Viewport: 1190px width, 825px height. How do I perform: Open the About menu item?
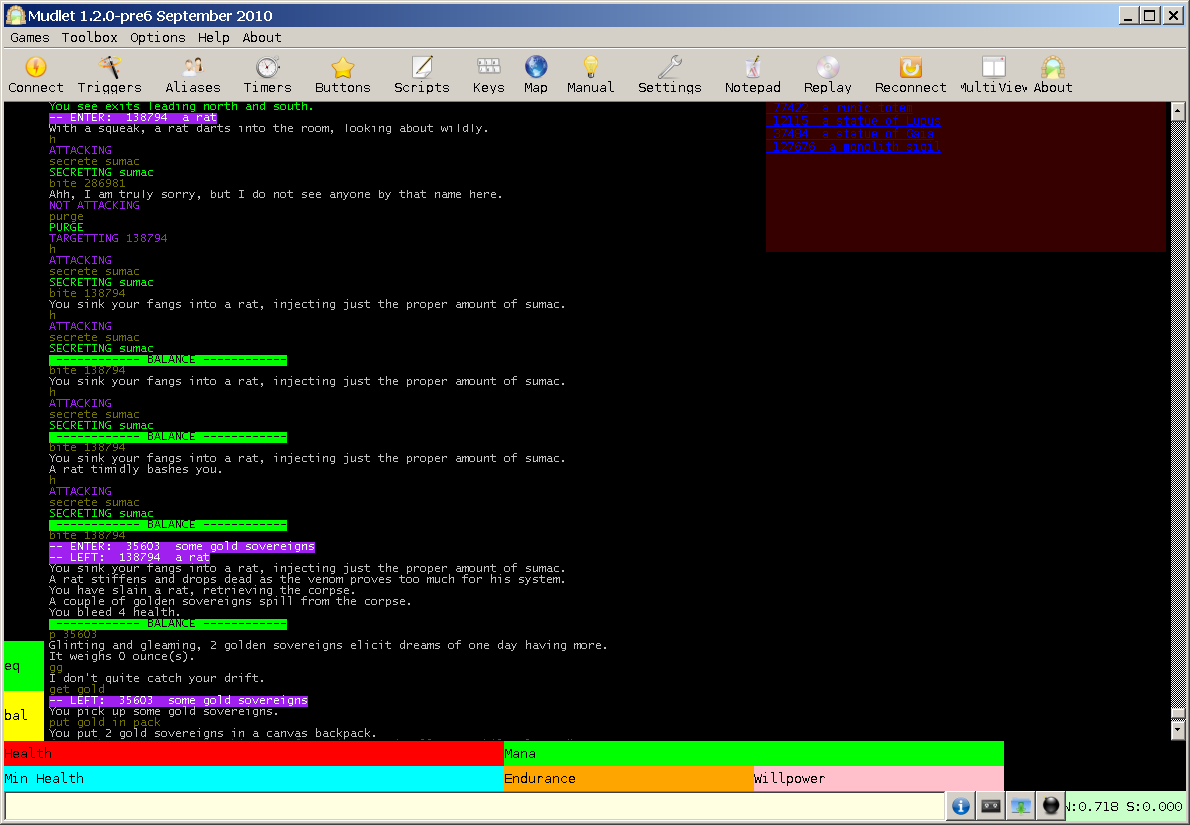262,37
